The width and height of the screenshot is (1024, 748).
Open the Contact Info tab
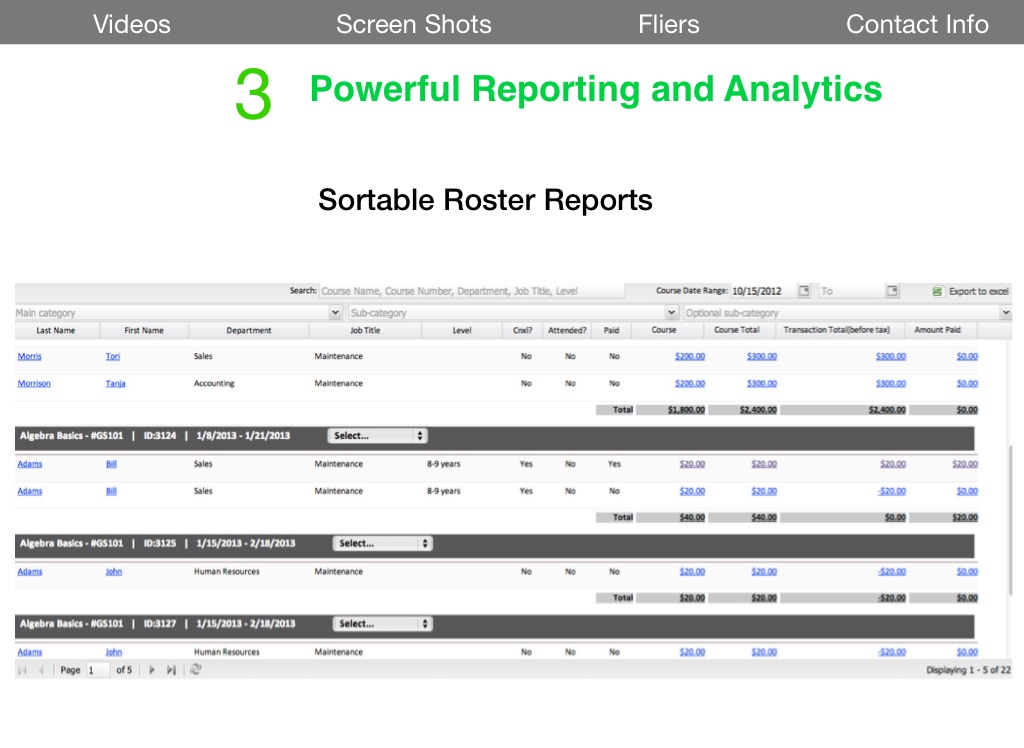pos(916,24)
